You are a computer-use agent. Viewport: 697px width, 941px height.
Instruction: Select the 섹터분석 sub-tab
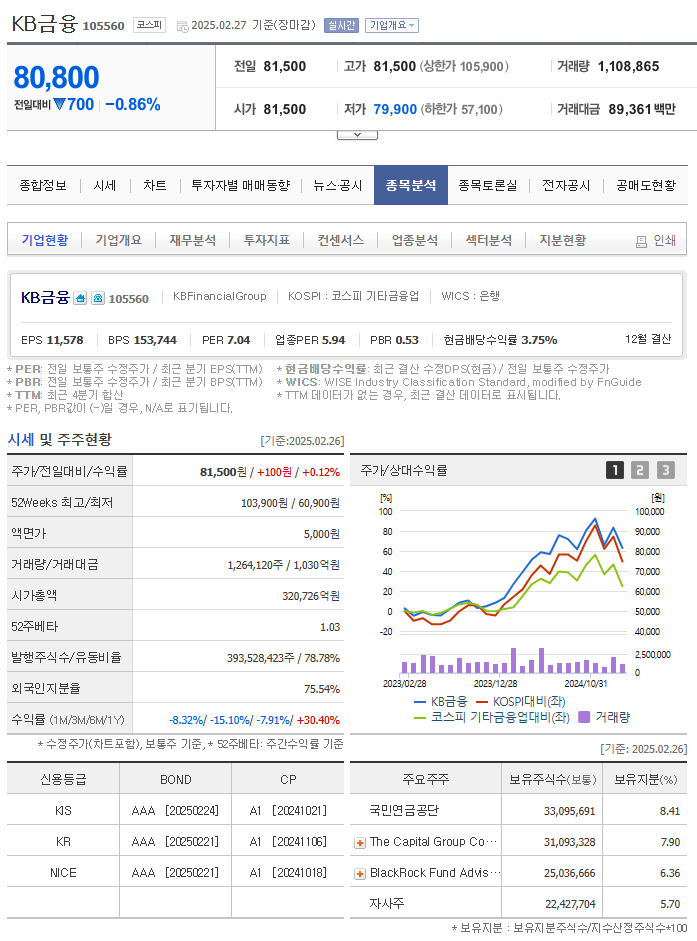point(489,240)
